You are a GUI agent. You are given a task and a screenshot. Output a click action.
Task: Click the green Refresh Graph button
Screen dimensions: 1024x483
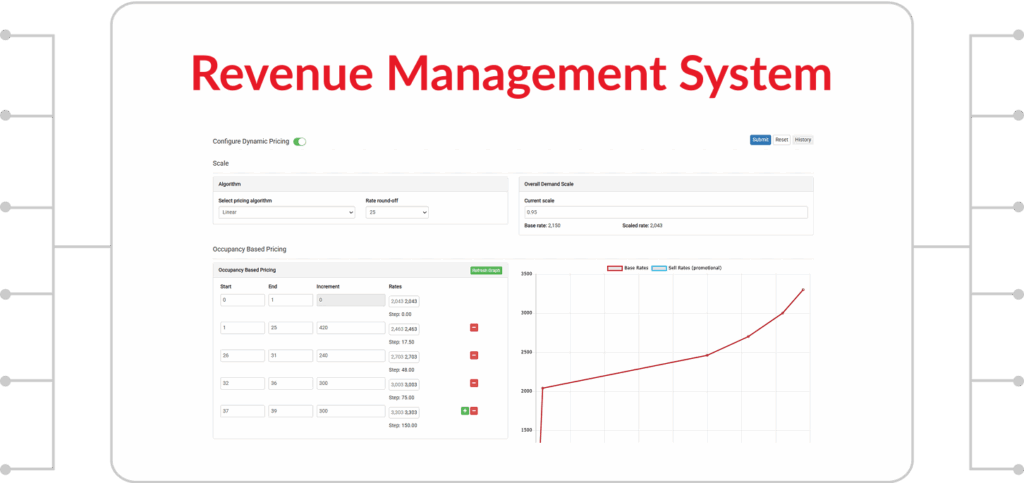pyautogui.click(x=486, y=270)
